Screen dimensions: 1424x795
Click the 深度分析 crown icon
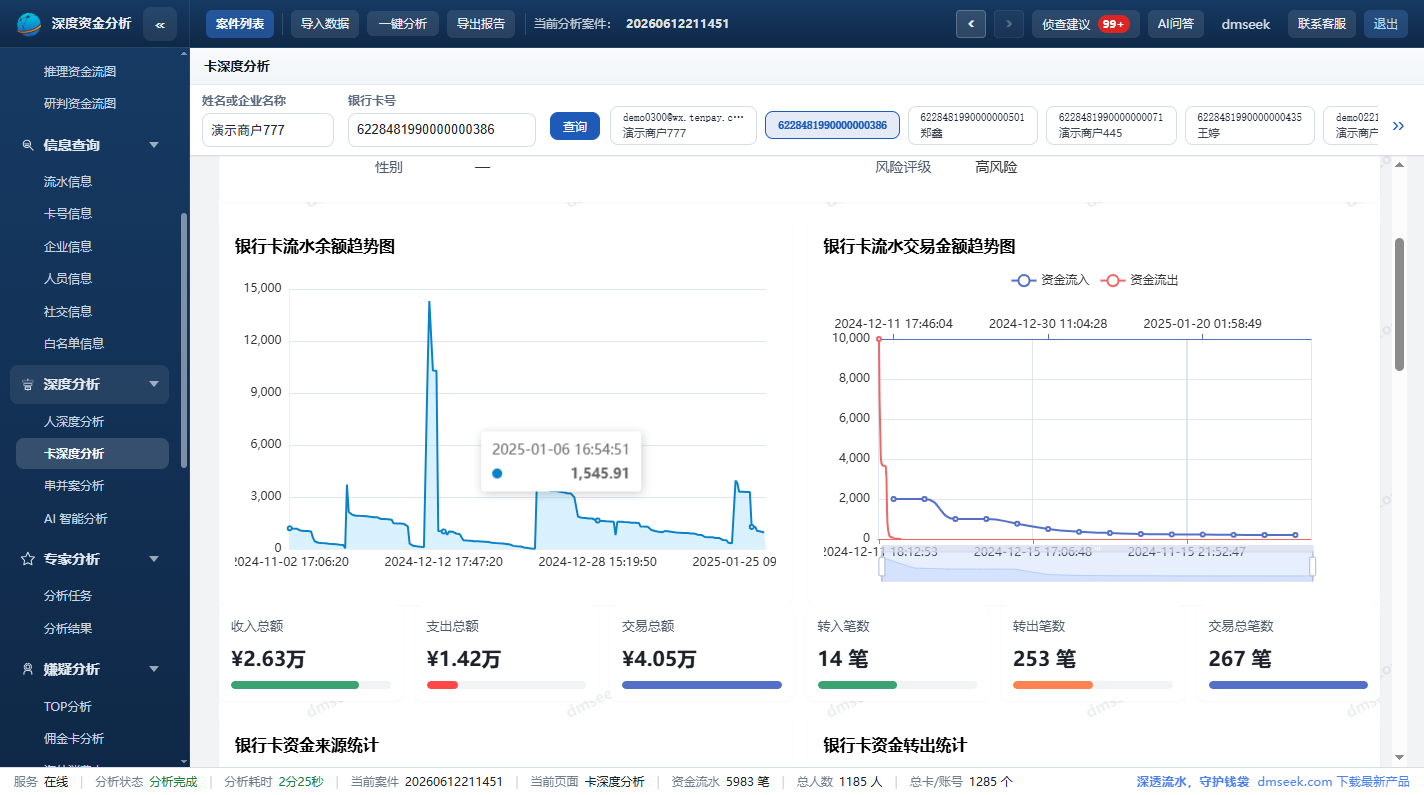click(28, 384)
